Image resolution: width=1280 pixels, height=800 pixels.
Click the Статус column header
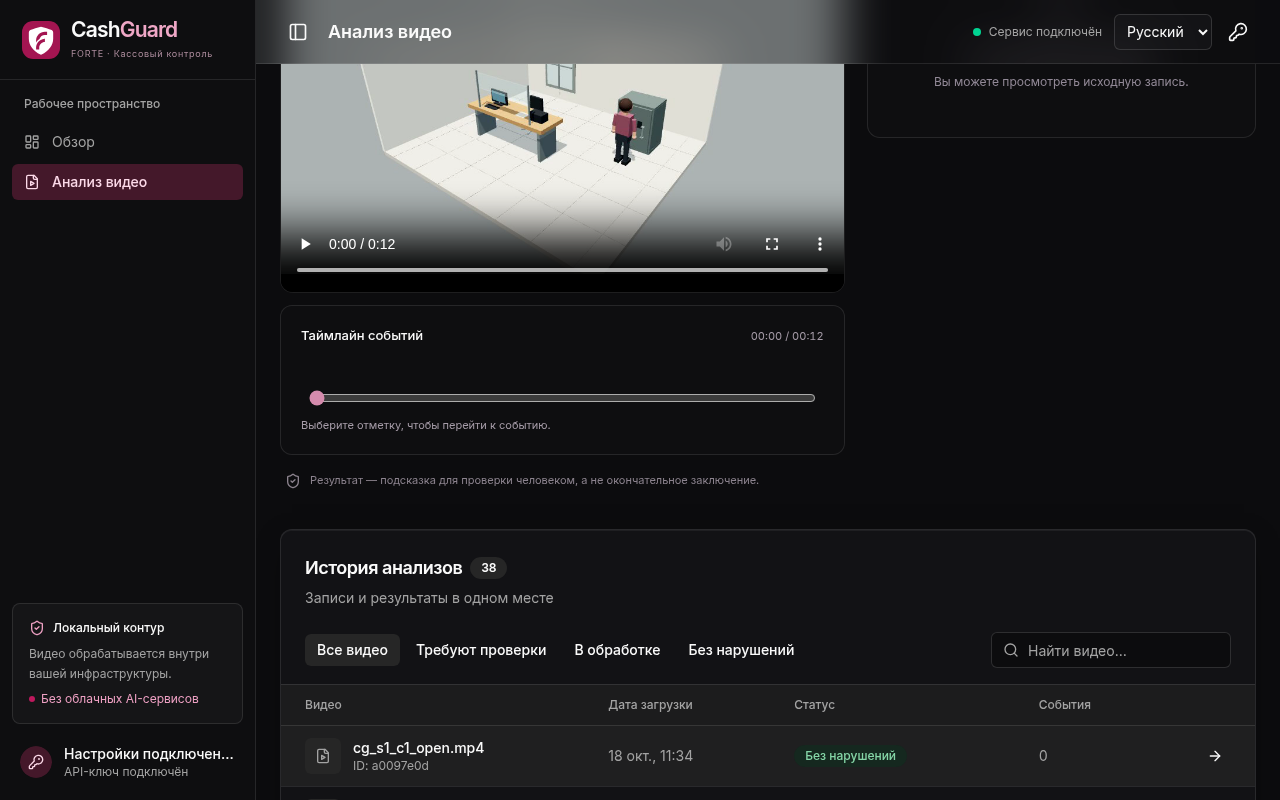click(814, 705)
